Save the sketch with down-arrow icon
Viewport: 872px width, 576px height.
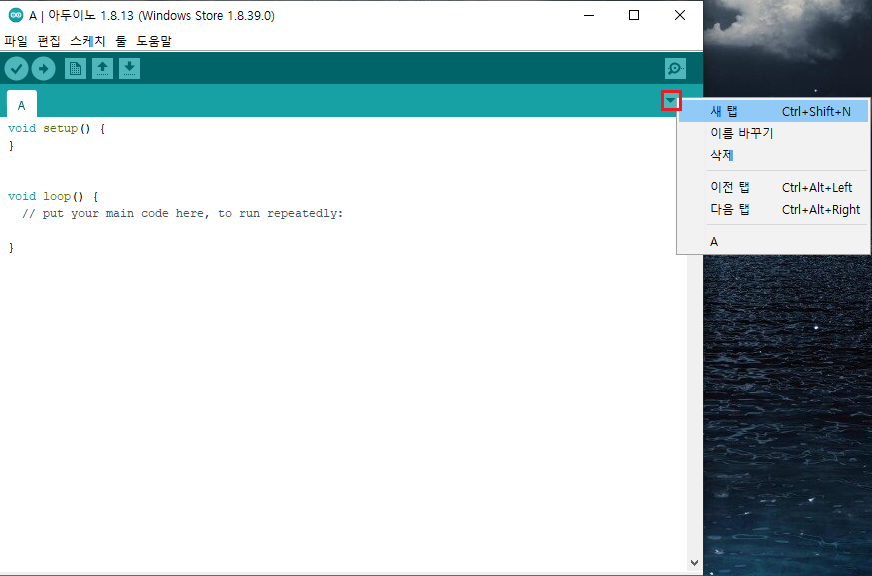129,68
